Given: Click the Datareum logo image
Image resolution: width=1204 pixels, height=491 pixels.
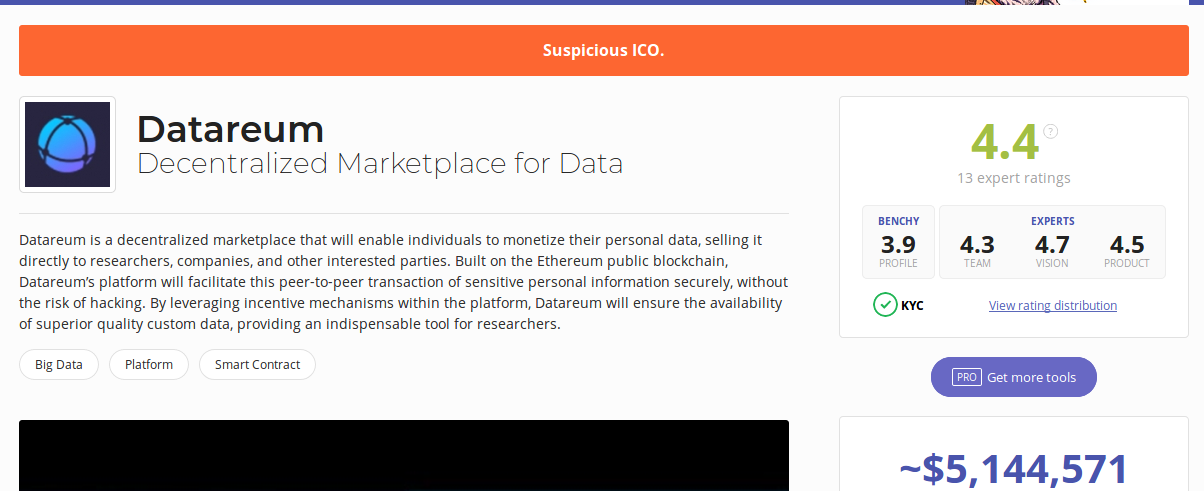Looking at the screenshot, I should coord(67,144).
